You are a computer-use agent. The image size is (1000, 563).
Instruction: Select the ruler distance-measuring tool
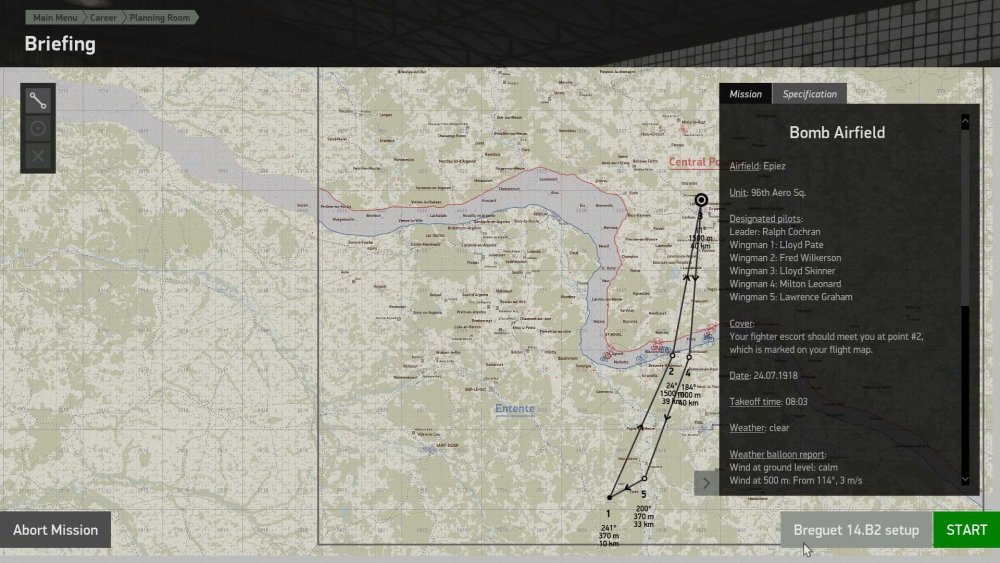pos(38,101)
